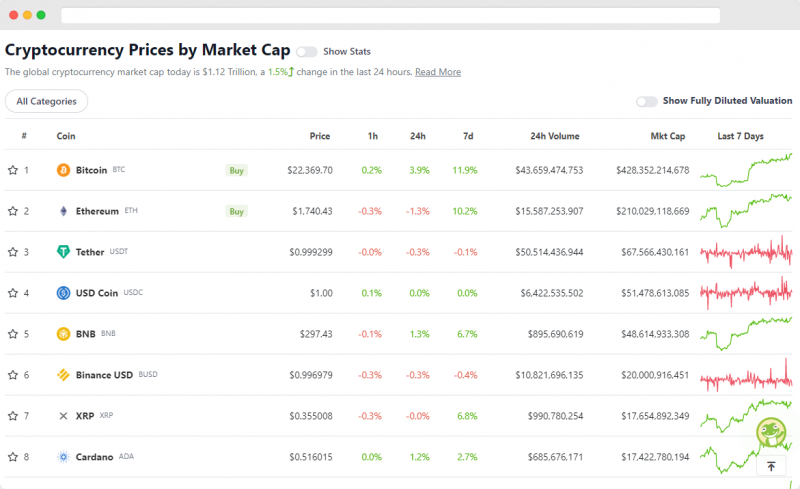Open the XRP coin link
This screenshot has height=489, width=800.
coord(85,415)
